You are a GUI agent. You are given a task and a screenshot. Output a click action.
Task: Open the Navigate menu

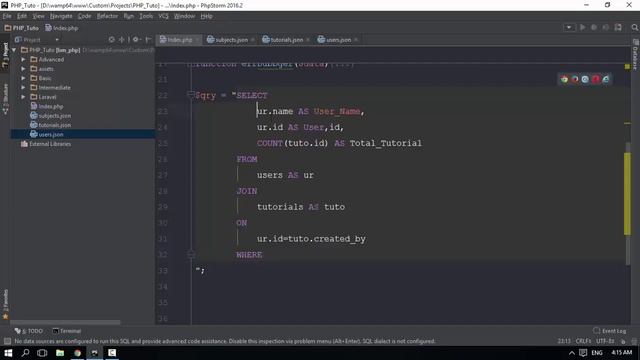click(x=61, y=16)
